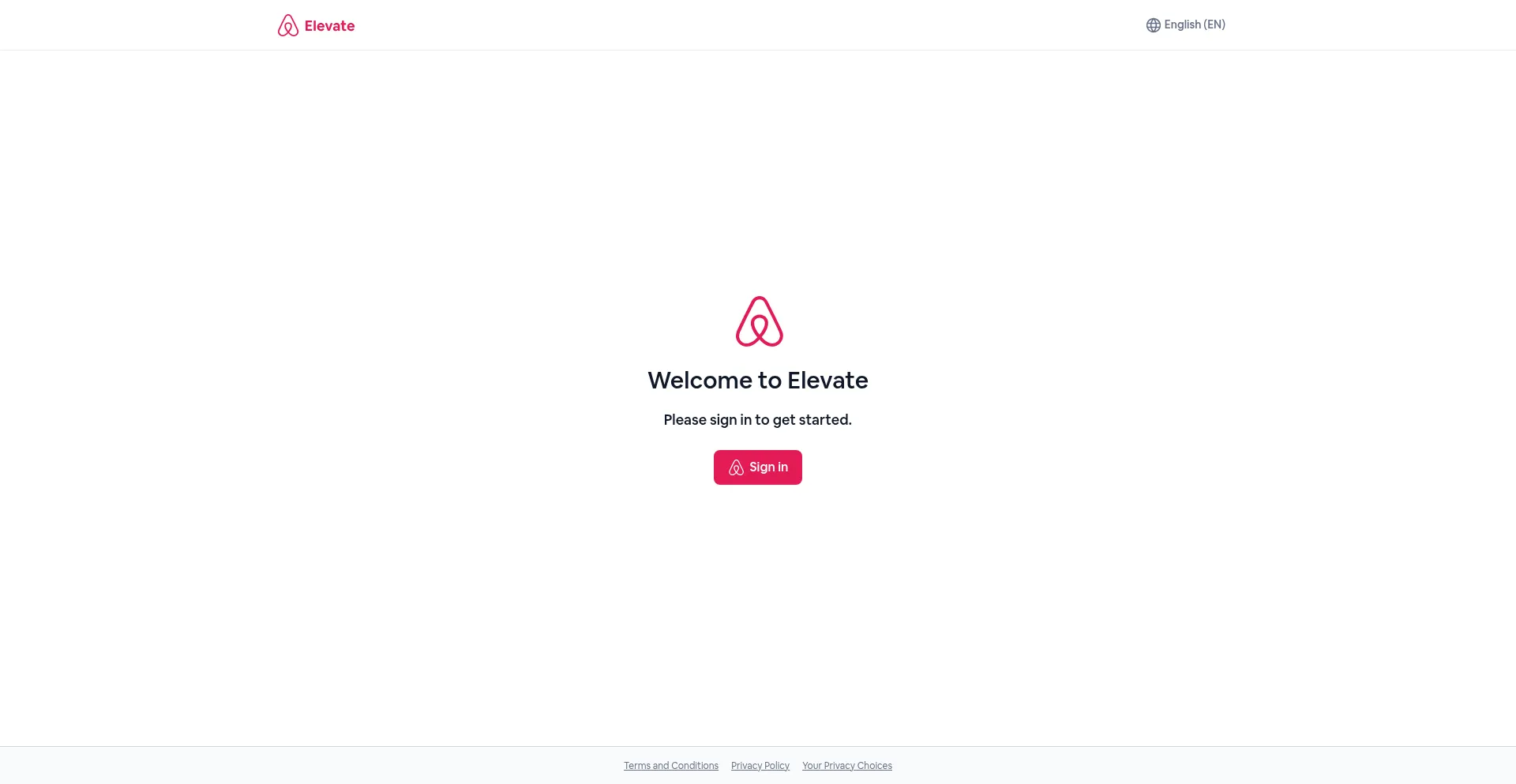The height and width of the screenshot is (784, 1516).
Task: Click the Sign in button
Action: pos(758,467)
